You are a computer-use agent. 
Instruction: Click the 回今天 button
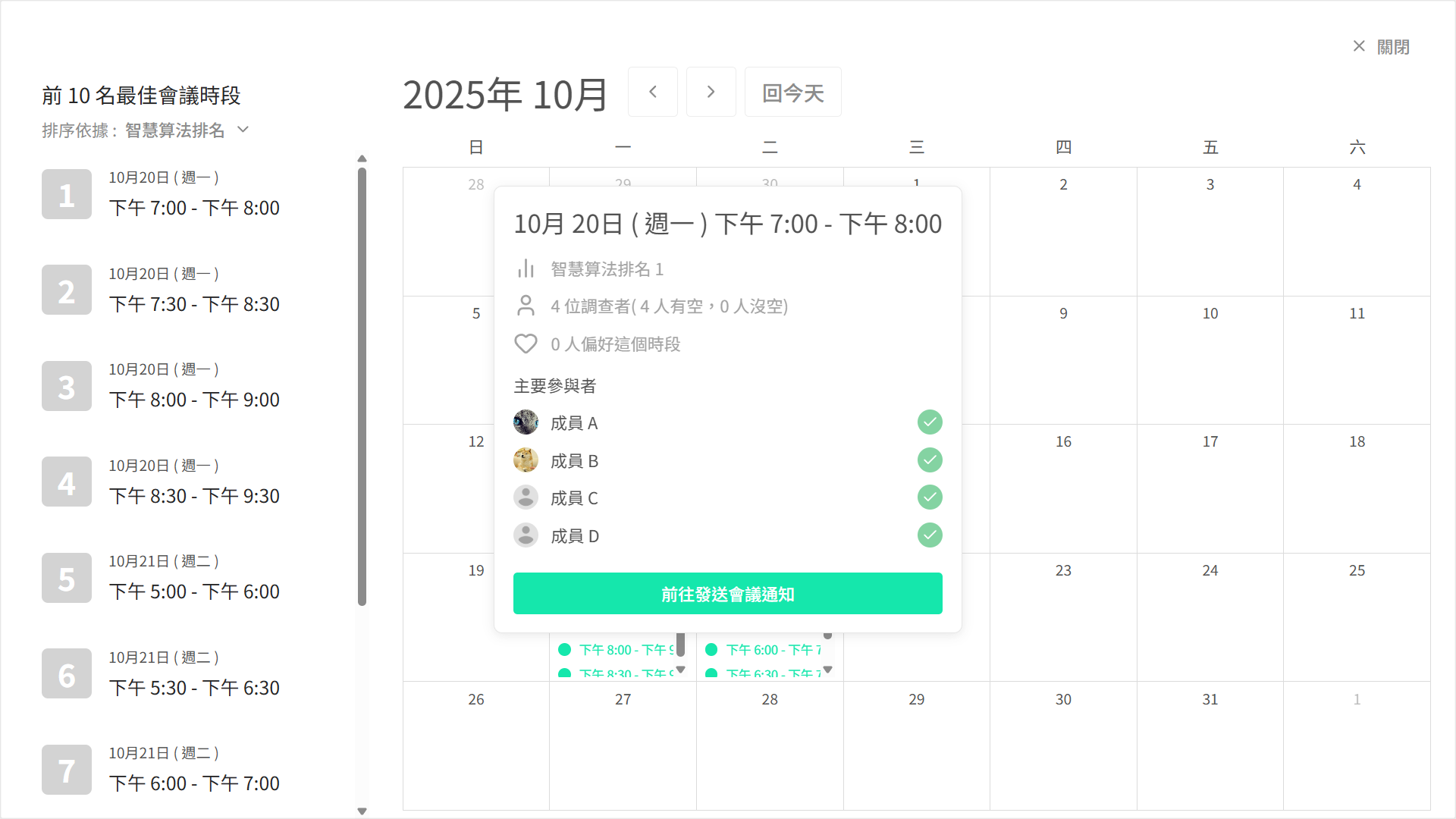click(792, 91)
